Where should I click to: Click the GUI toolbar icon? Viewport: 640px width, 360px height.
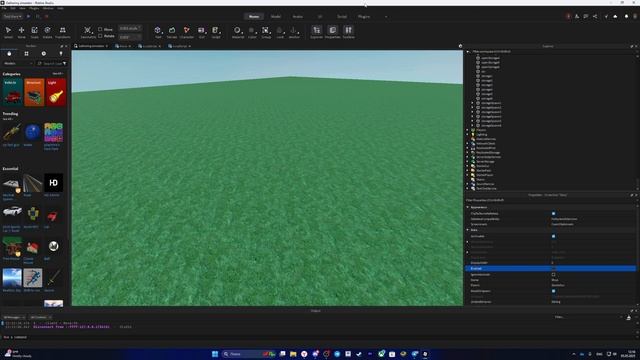click(201, 32)
